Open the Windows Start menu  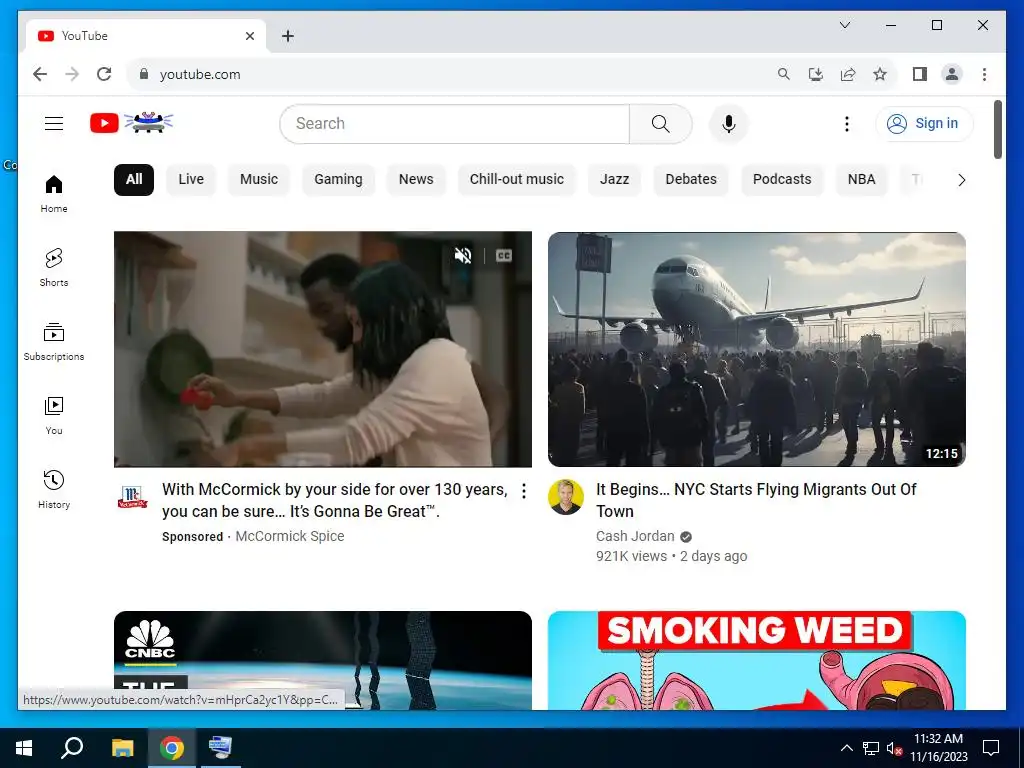pos(24,748)
